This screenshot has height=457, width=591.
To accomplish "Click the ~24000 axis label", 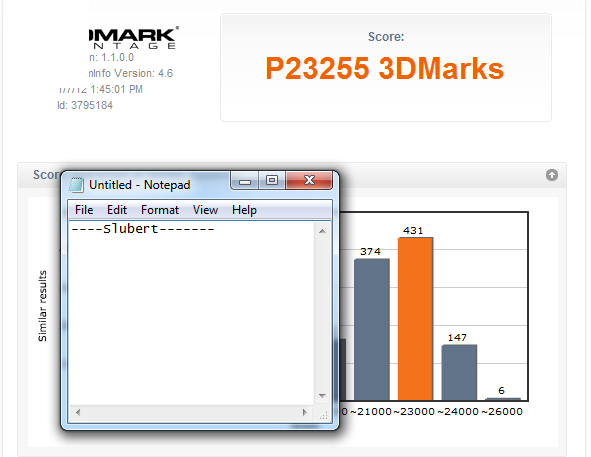I will point(458,411).
